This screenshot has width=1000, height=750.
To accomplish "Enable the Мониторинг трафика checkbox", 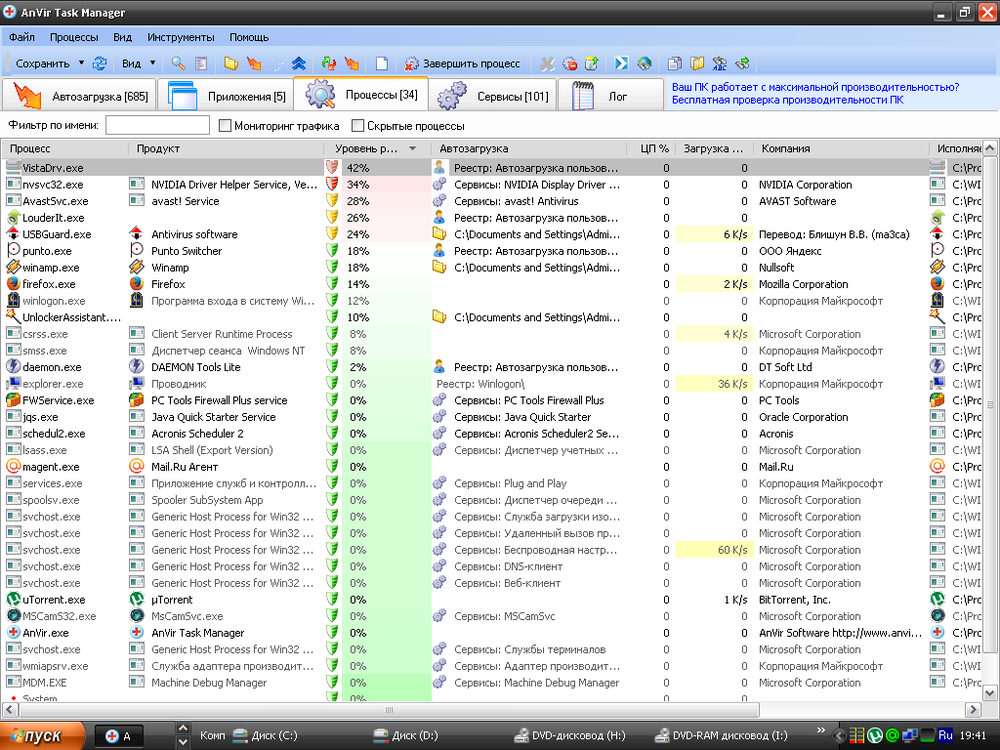I will click(x=224, y=126).
